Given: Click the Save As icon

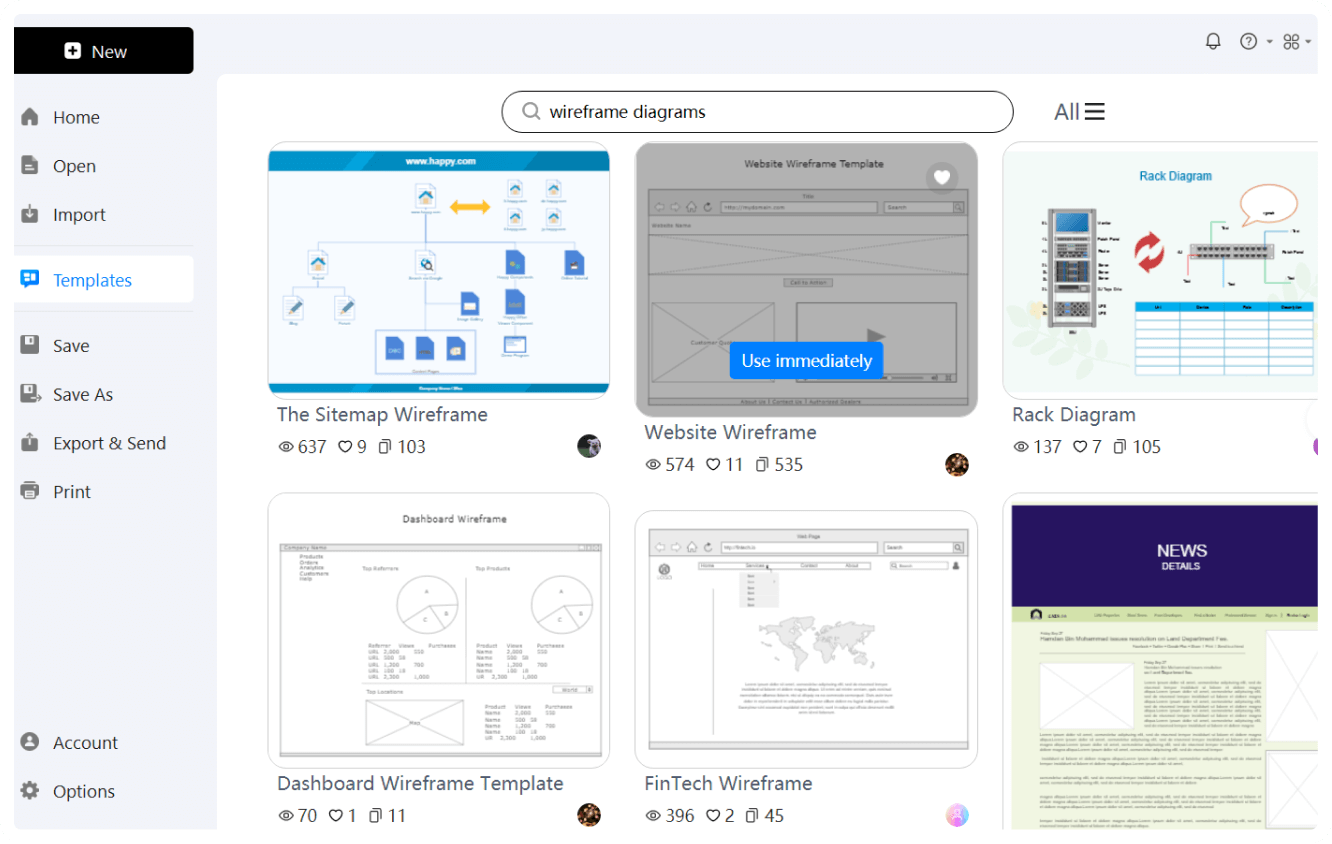Looking at the screenshot, I should click(30, 394).
